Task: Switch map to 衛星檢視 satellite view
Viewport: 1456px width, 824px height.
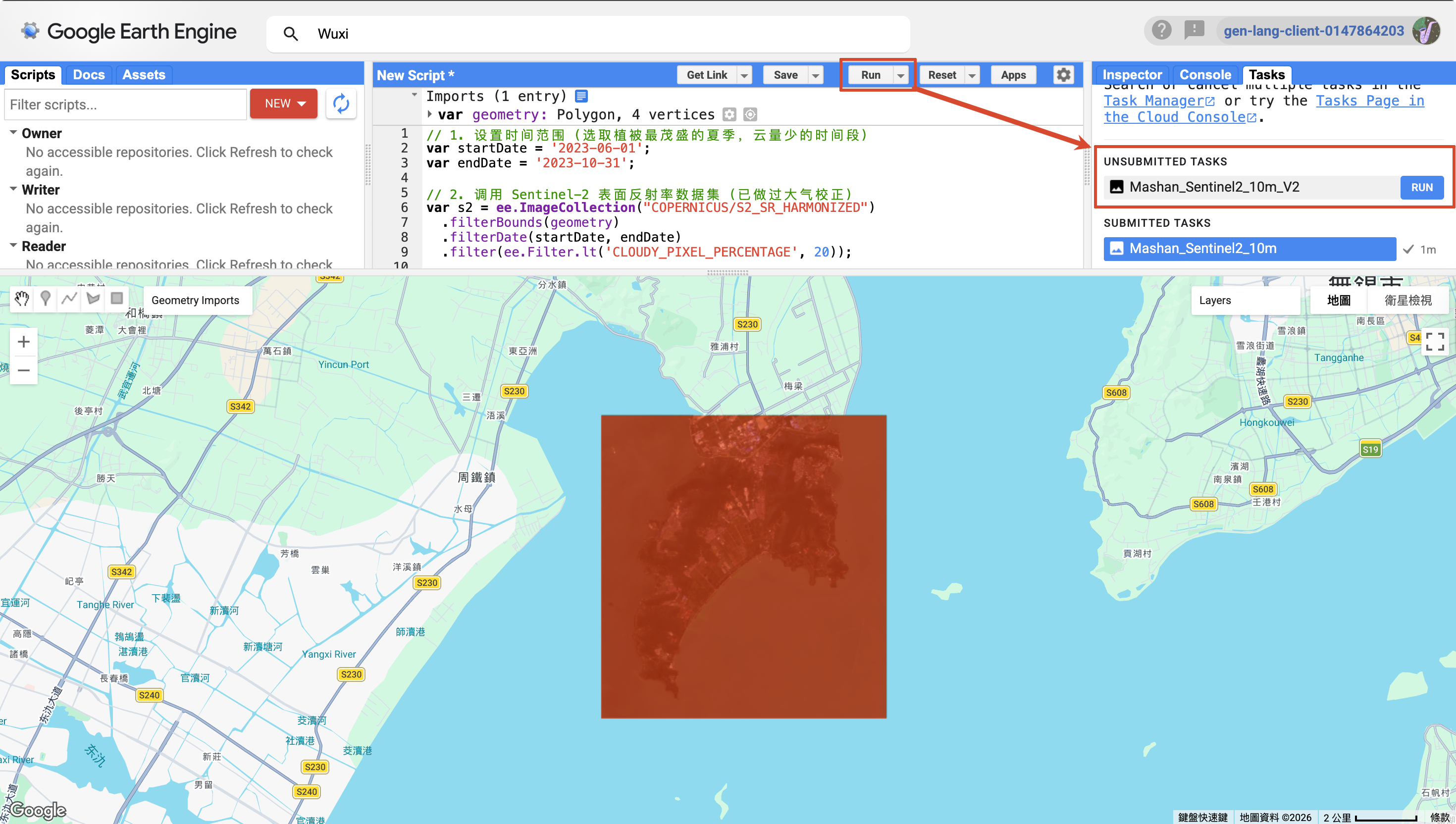Action: click(1407, 301)
